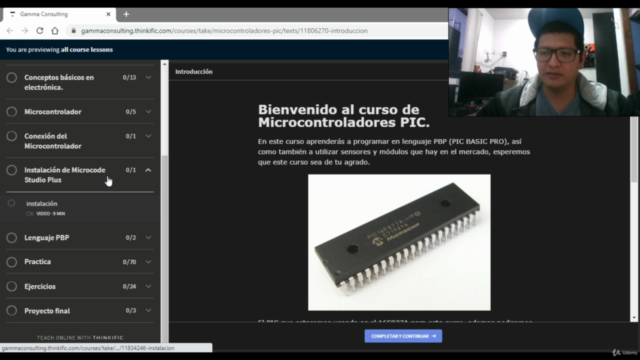Click the 0/70 Practica progress count
The width and height of the screenshot is (640, 360).
coord(129,262)
